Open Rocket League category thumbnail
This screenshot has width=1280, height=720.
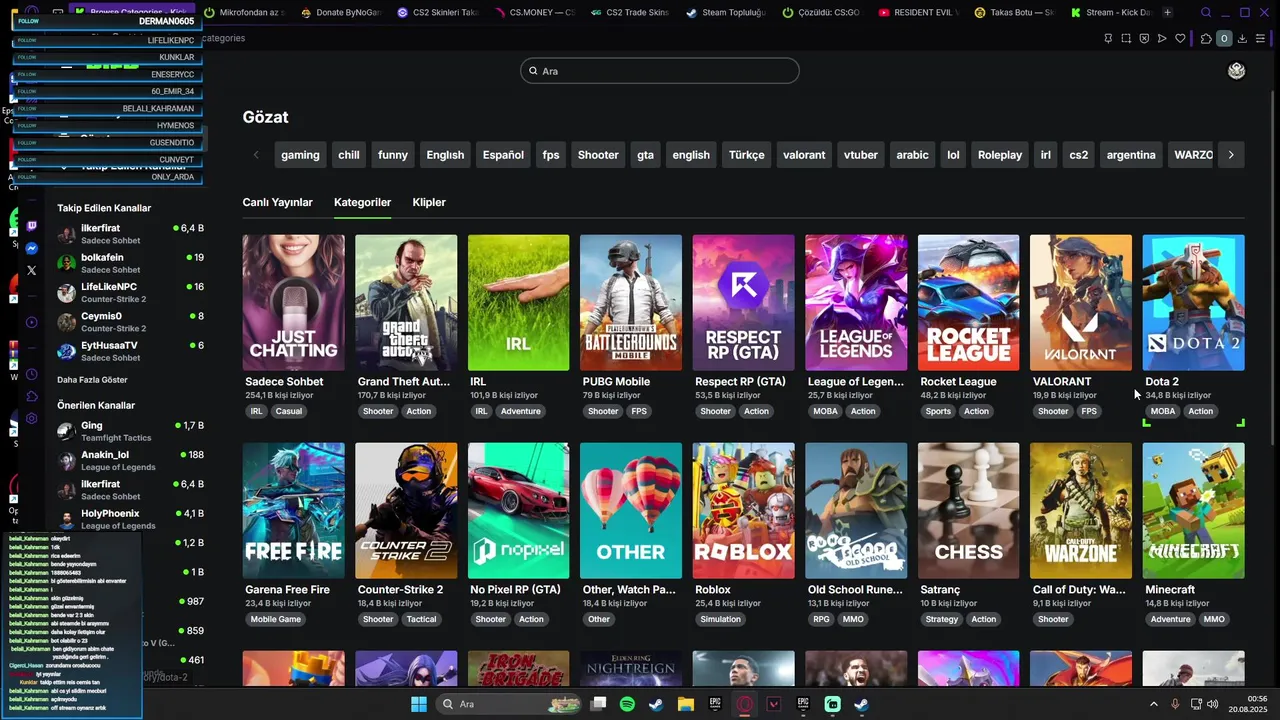point(968,303)
